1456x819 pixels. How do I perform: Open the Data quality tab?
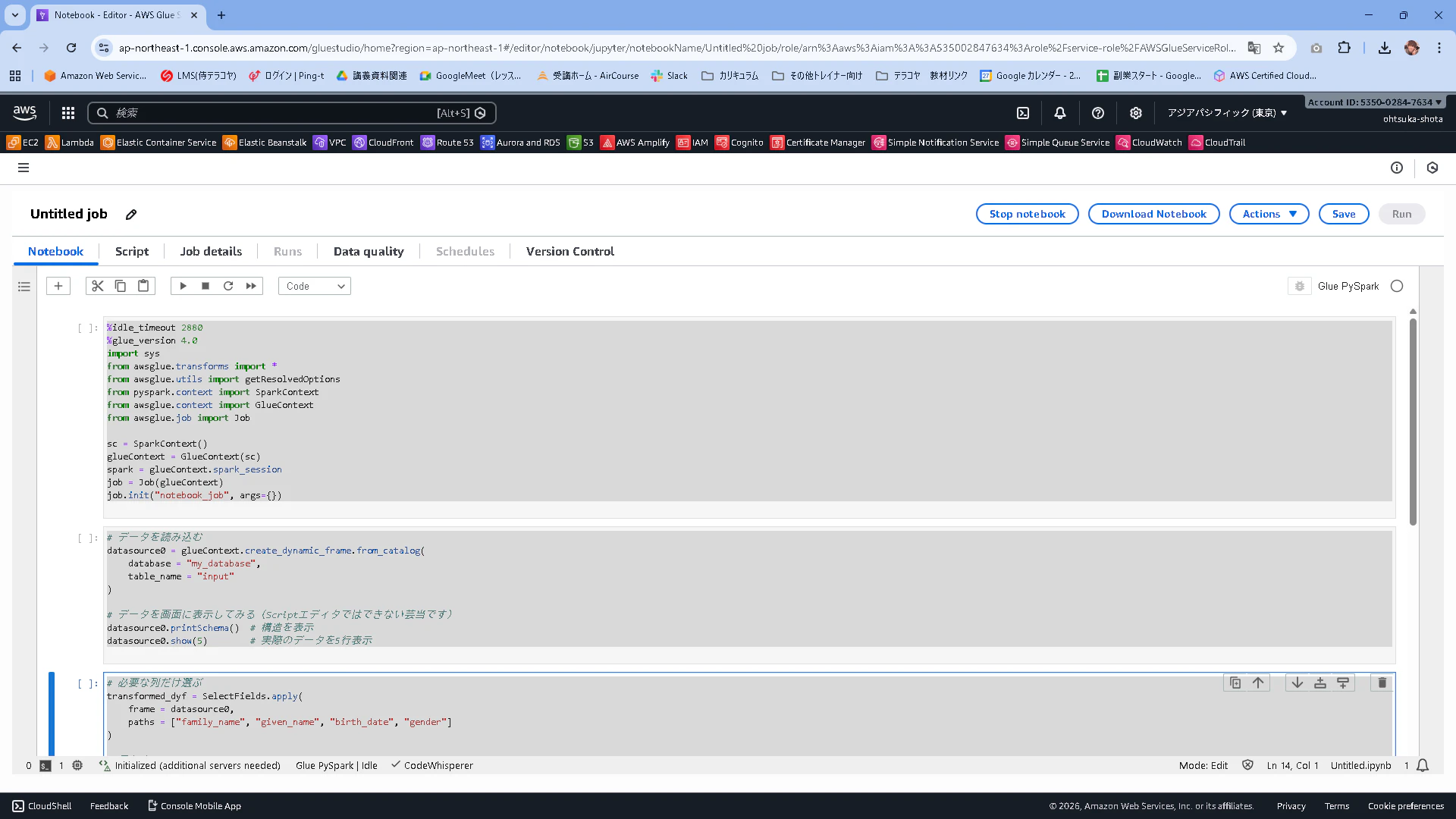tap(369, 251)
